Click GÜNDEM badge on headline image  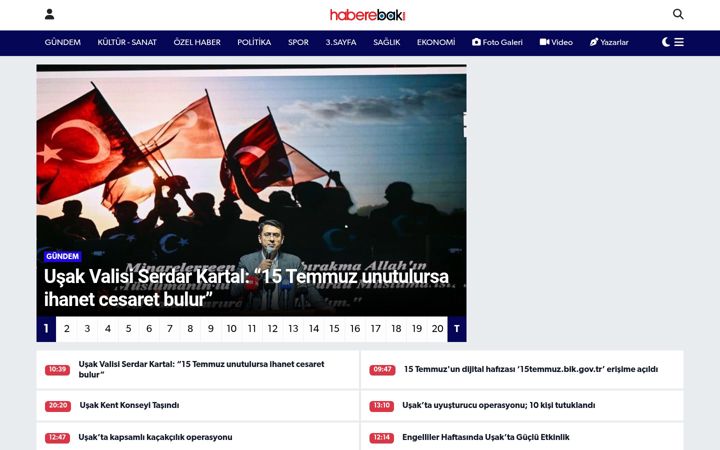click(x=62, y=256)
